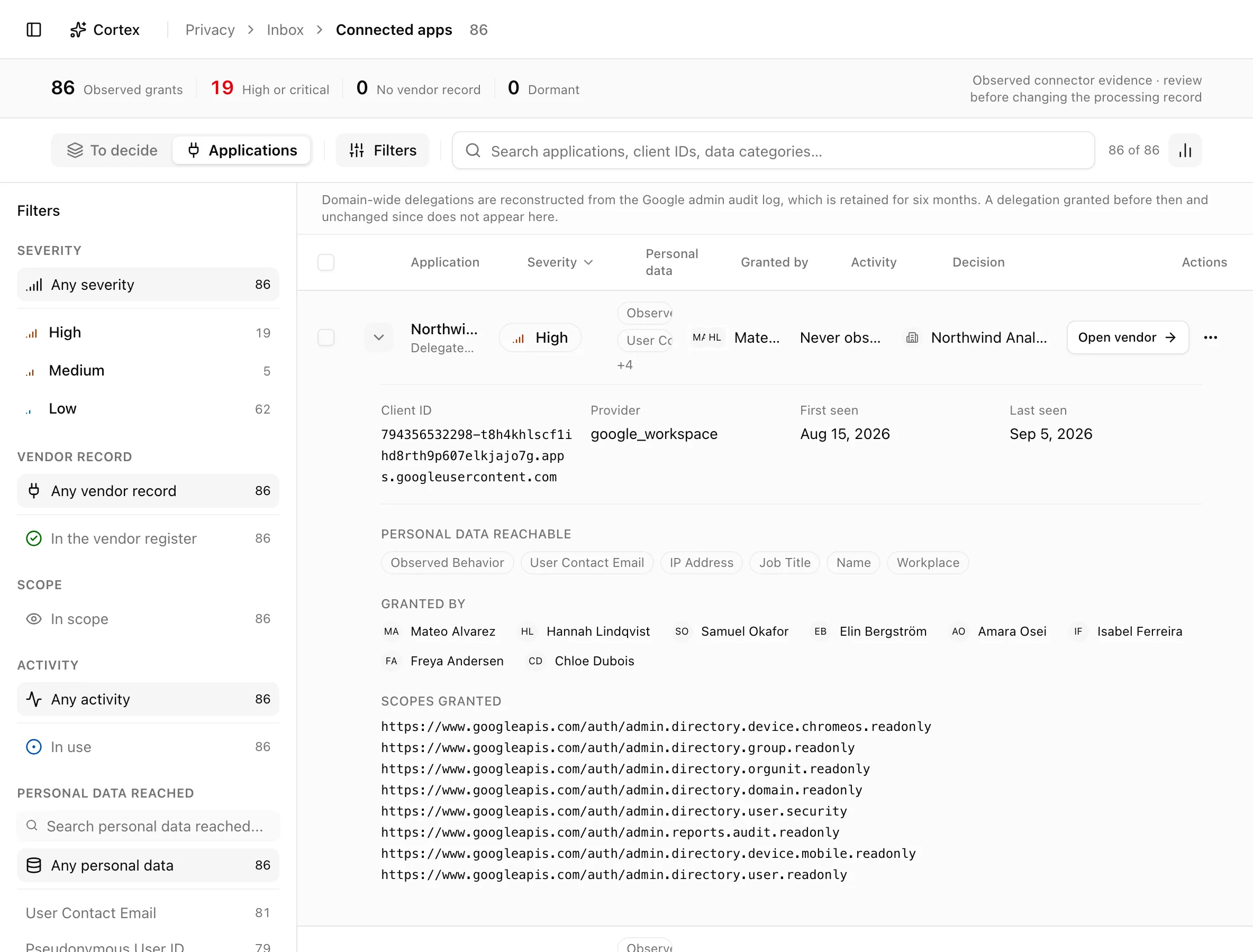1253x952 pixels.
Task: Click the layers icon on To decide
Action: pos(75,150)
